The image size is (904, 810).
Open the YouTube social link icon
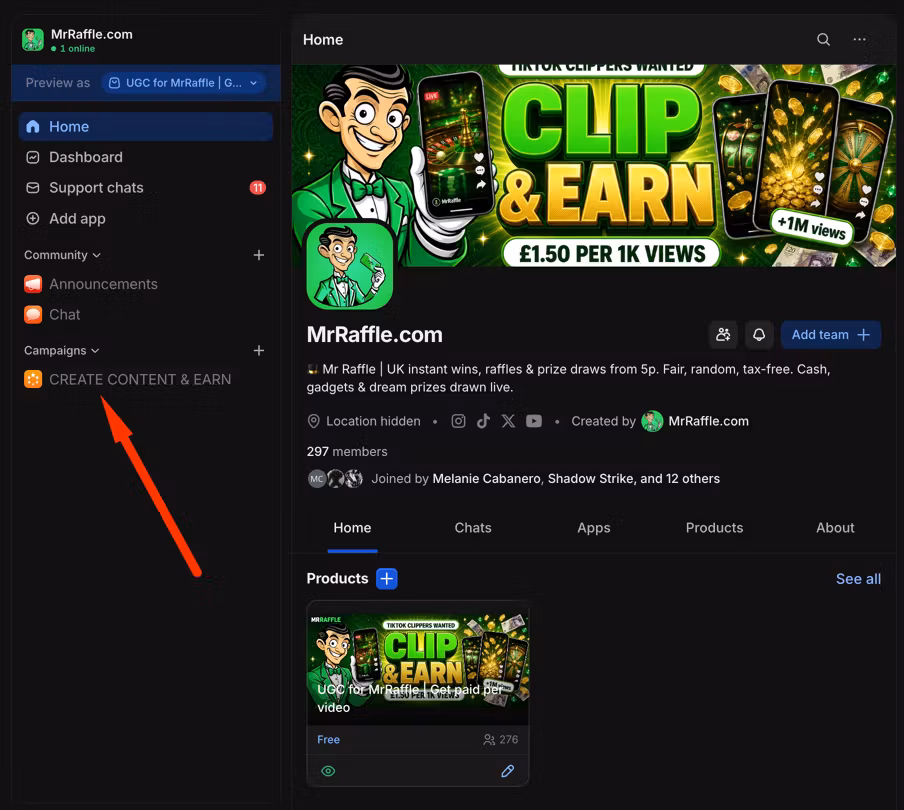pyautogui.click(x=534, y=421)
